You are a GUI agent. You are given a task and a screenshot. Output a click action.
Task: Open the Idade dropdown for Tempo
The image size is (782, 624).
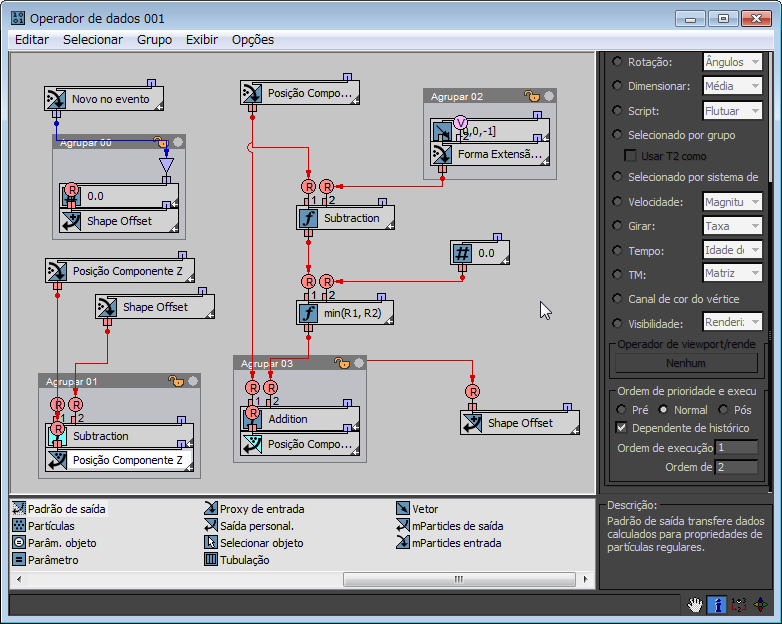[732, 249]
